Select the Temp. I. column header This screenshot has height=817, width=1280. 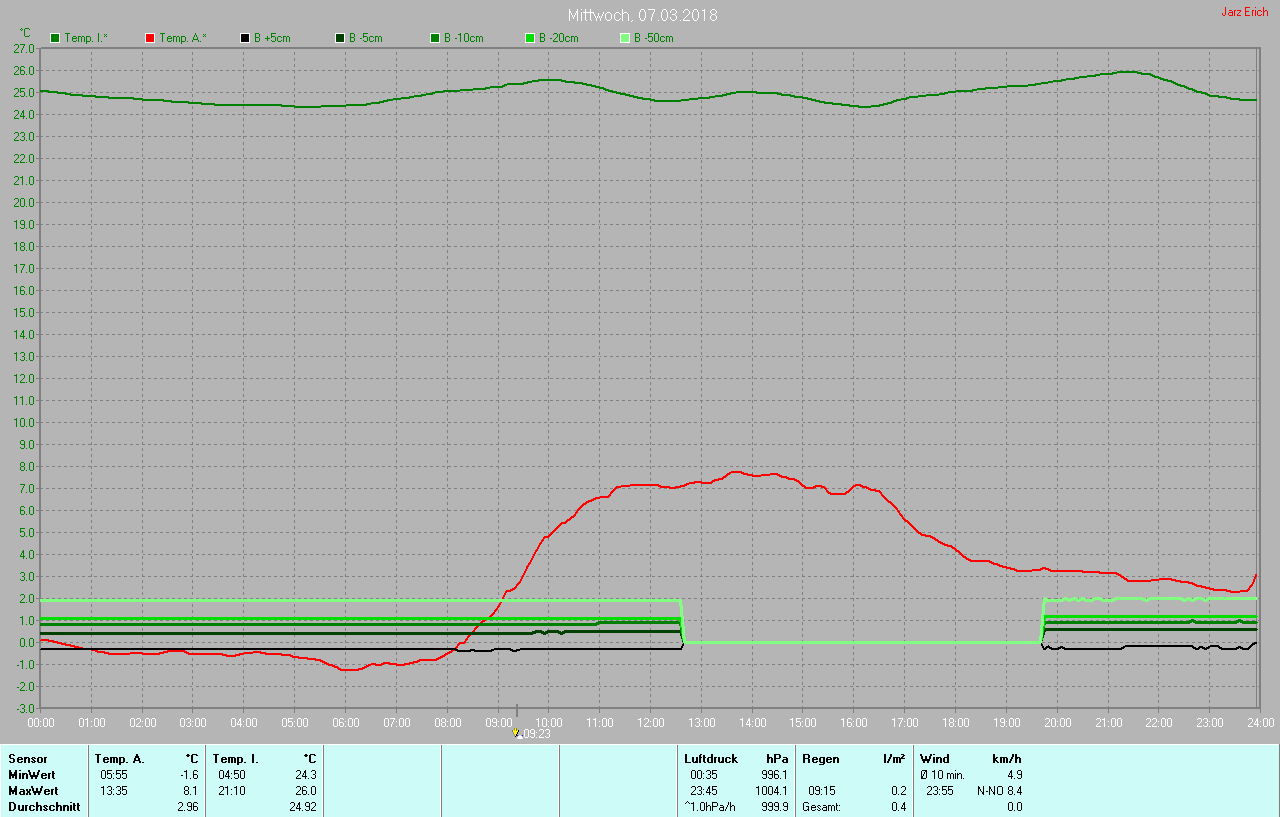(x=235, y=759)
